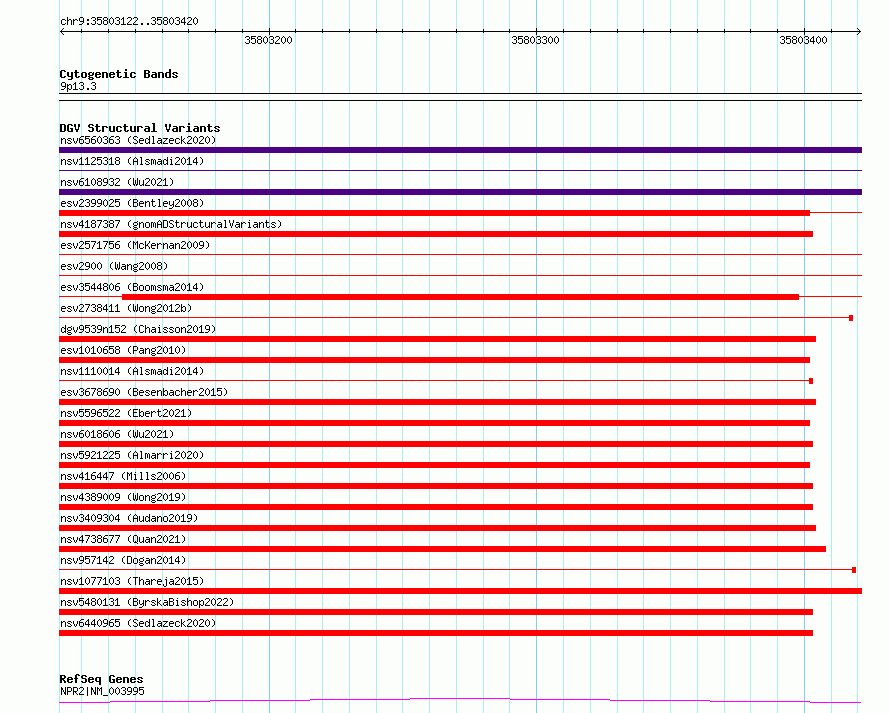Click the red end marker on nsv1110014 line

click(x=811, y=381)
